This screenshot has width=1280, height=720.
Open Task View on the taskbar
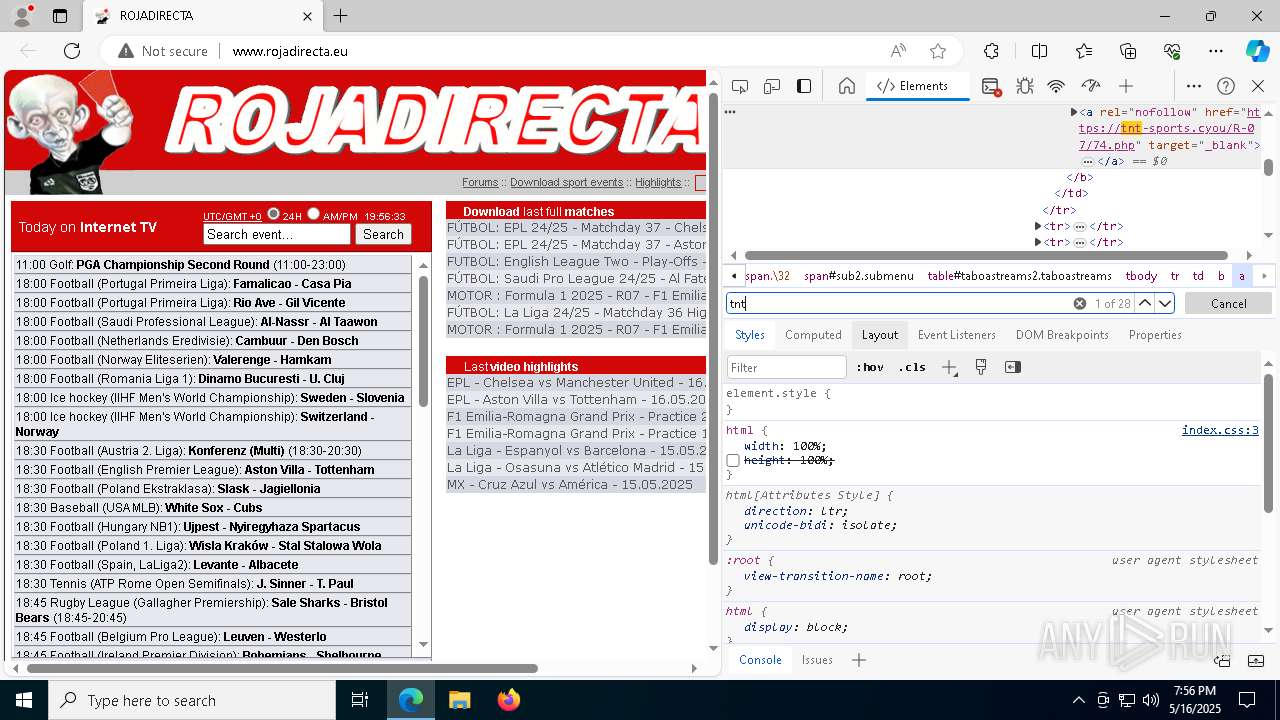[x=361, y=700]
